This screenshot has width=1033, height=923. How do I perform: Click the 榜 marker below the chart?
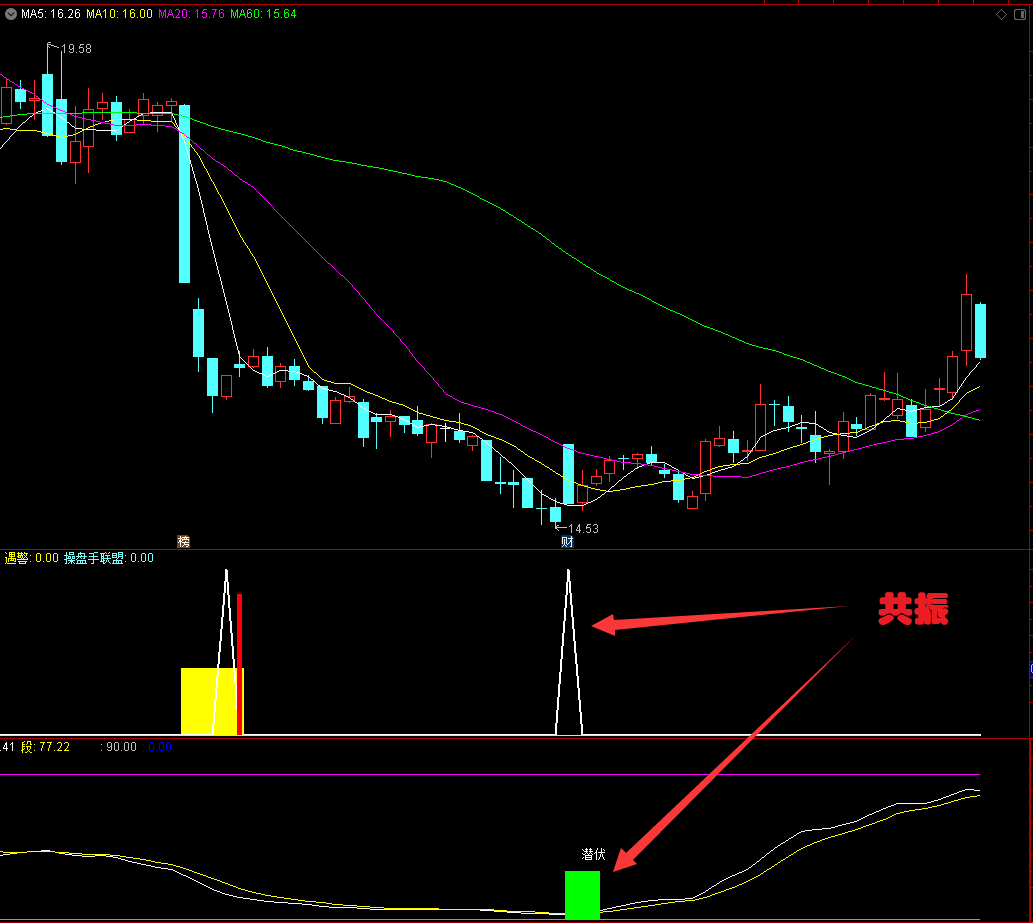[x=184, y=541]
